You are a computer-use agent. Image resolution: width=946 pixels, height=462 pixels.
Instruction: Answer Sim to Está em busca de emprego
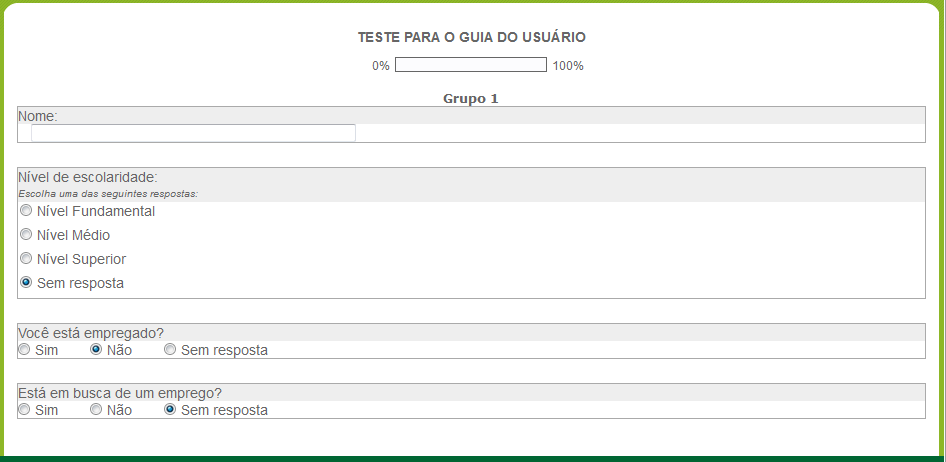click(x=24, y=410)
